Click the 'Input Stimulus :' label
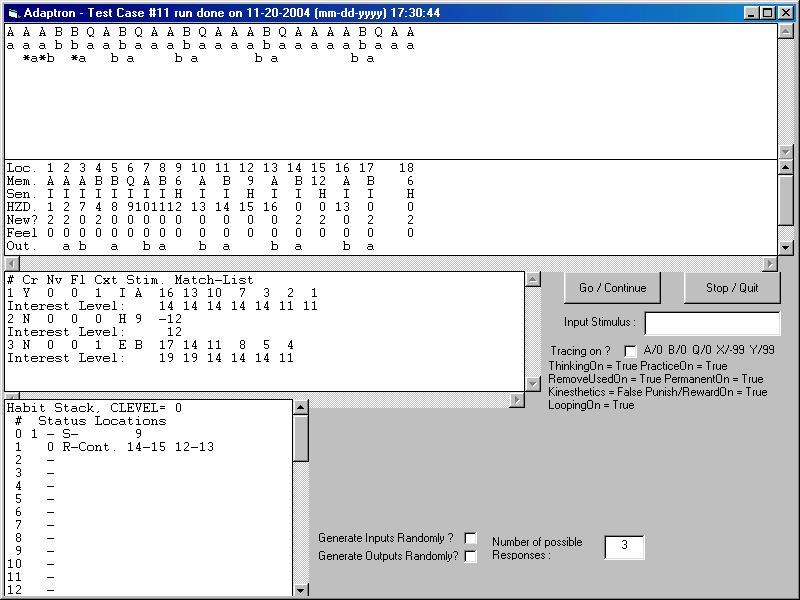800x600 pixels. [600, 322]
